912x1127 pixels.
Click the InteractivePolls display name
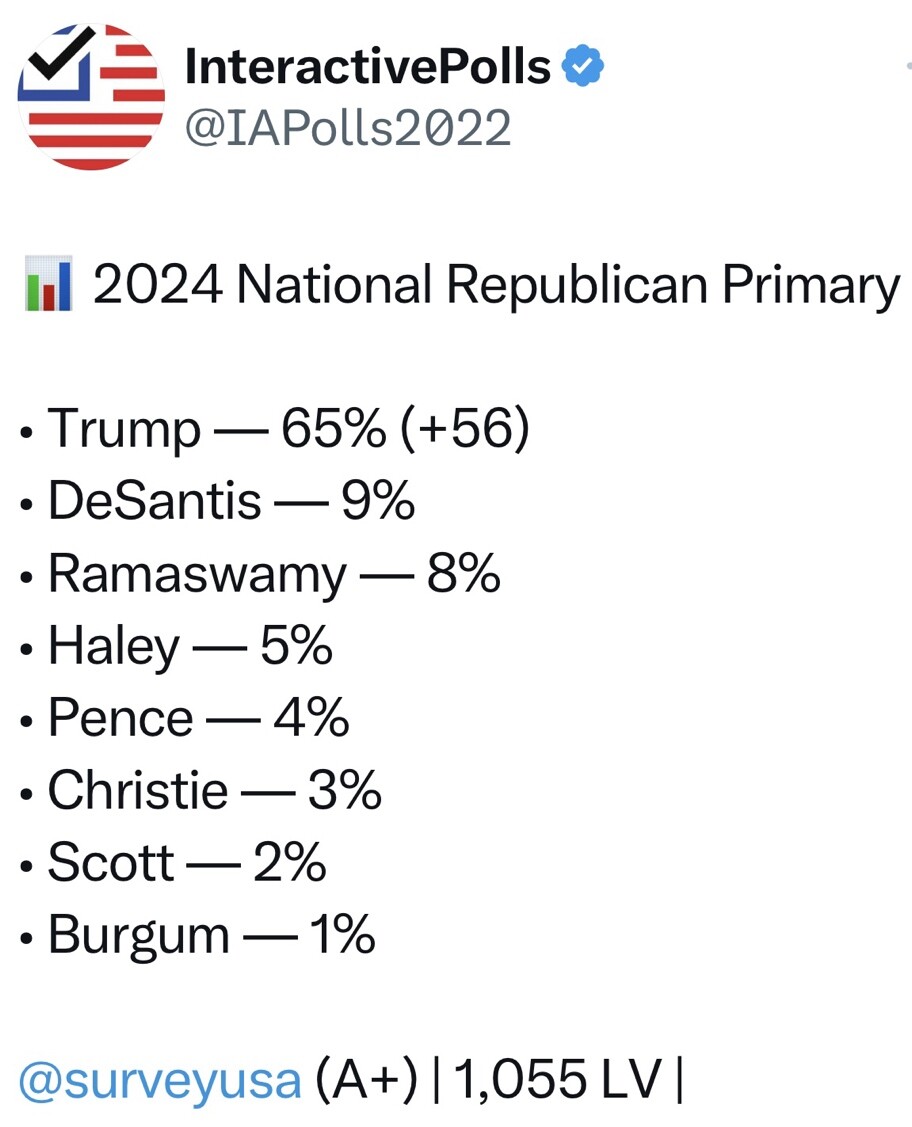(368, 66)
